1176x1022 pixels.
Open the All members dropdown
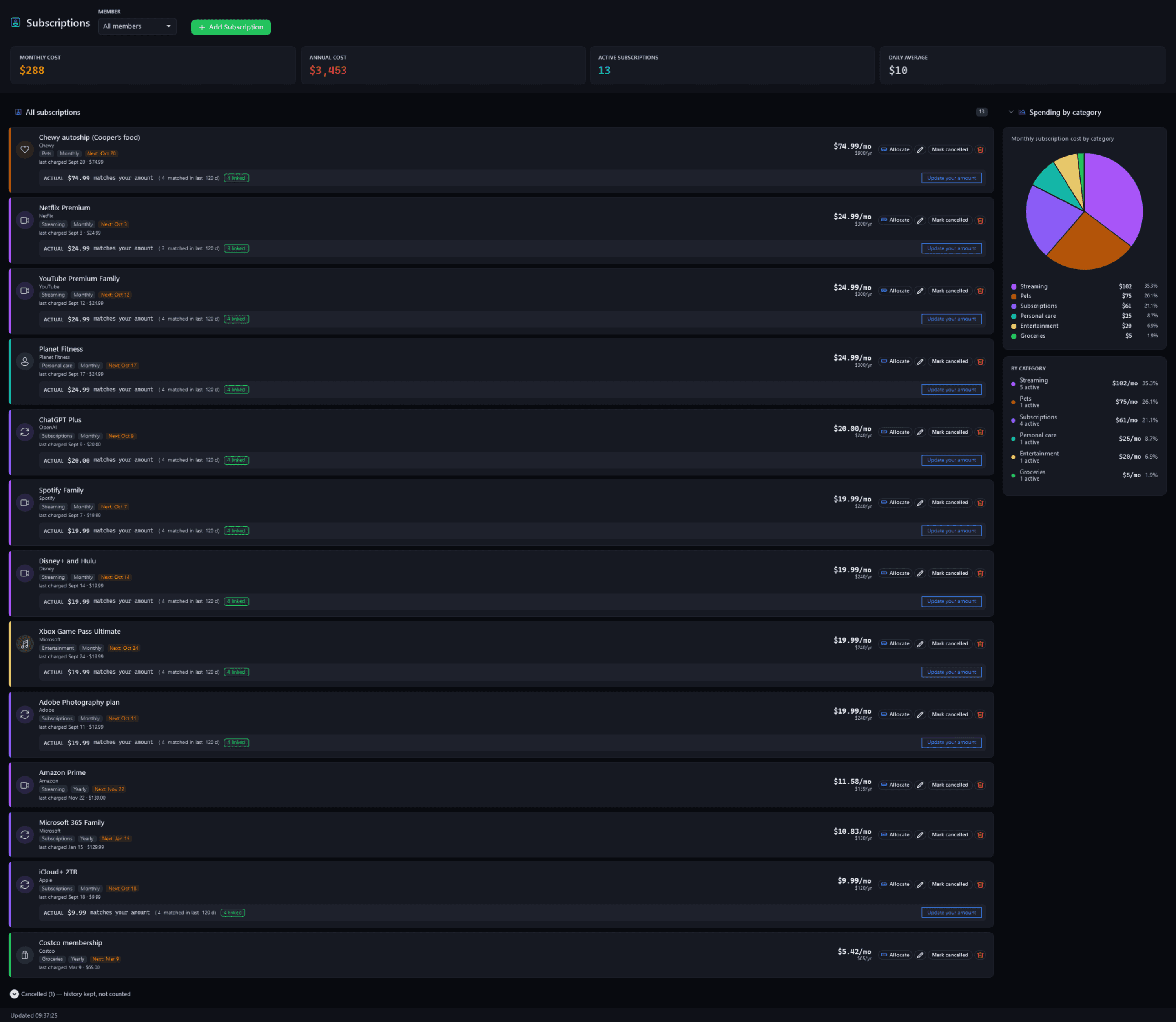(137, 26)
